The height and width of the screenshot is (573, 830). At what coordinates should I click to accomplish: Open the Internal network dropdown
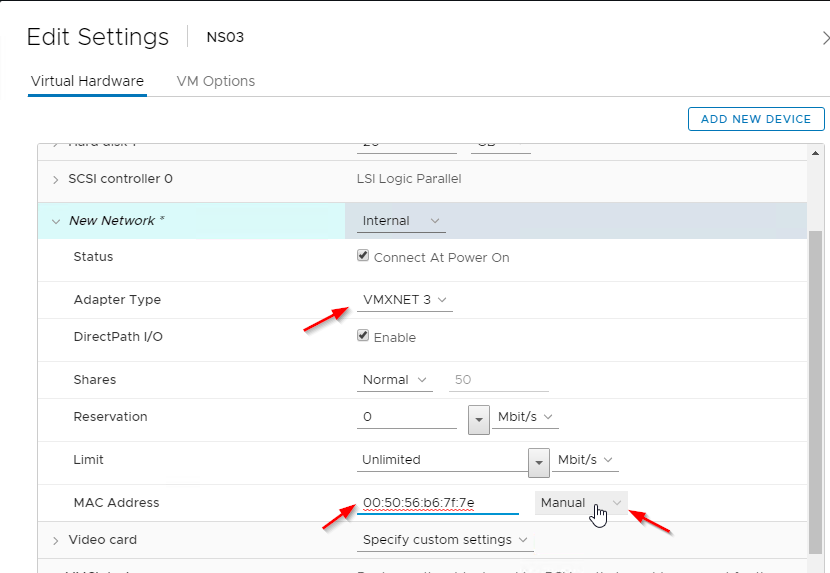click(x=401, y=221)
